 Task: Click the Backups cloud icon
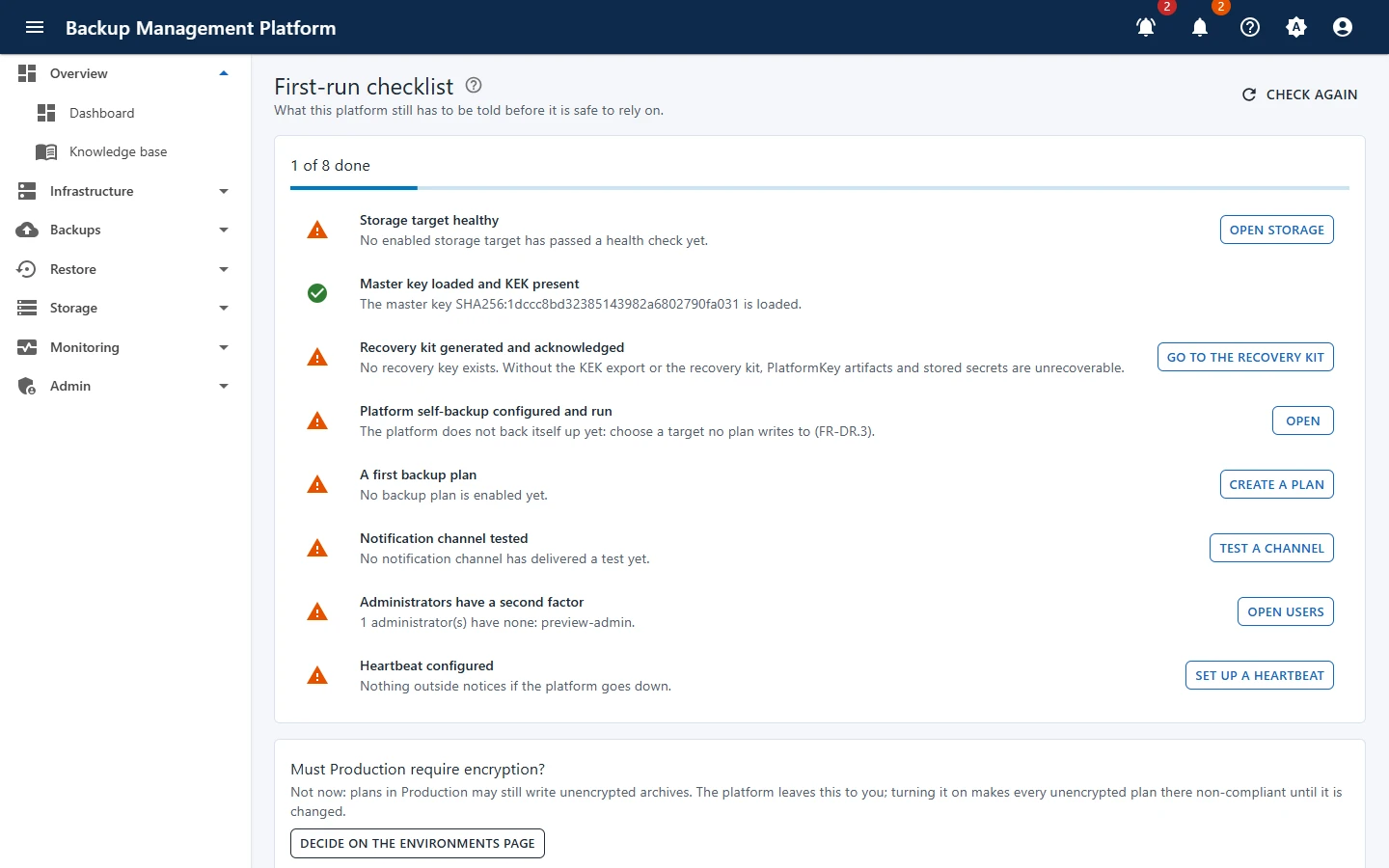(x=27, y=230)
